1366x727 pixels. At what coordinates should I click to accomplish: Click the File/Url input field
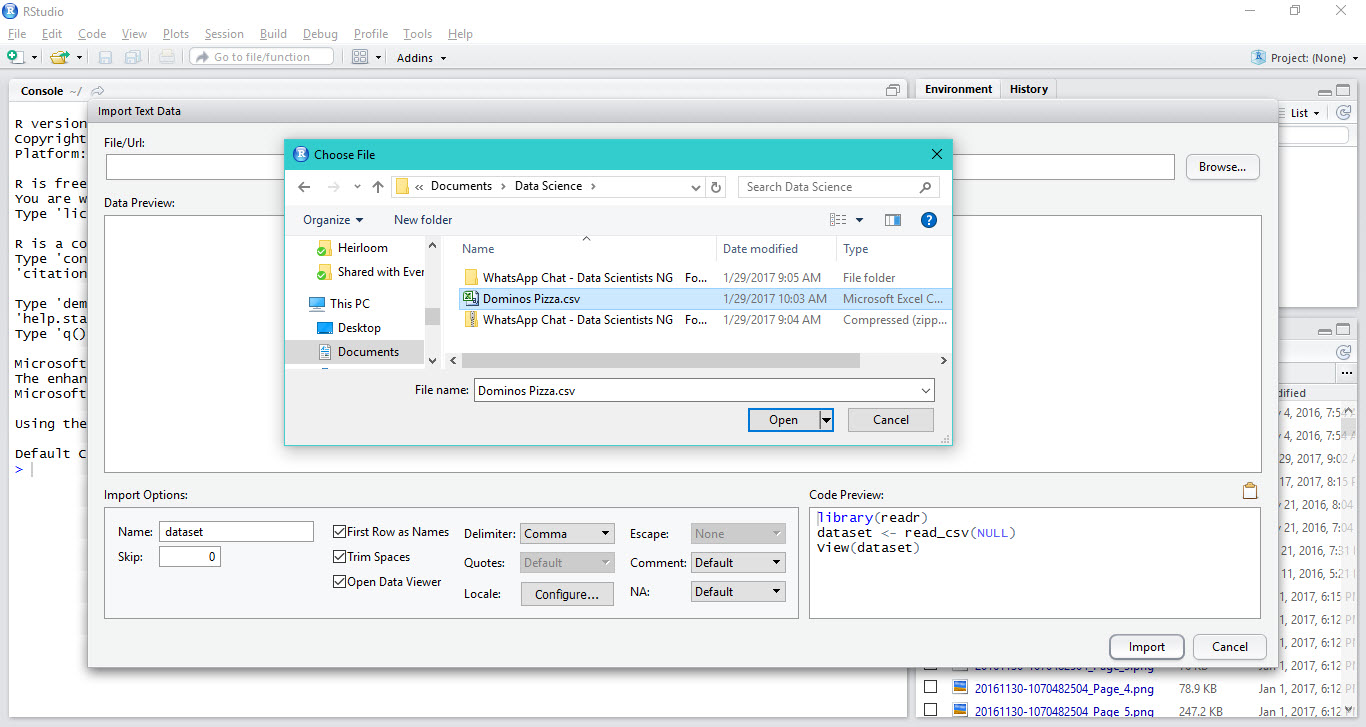(x=639, y=167)
